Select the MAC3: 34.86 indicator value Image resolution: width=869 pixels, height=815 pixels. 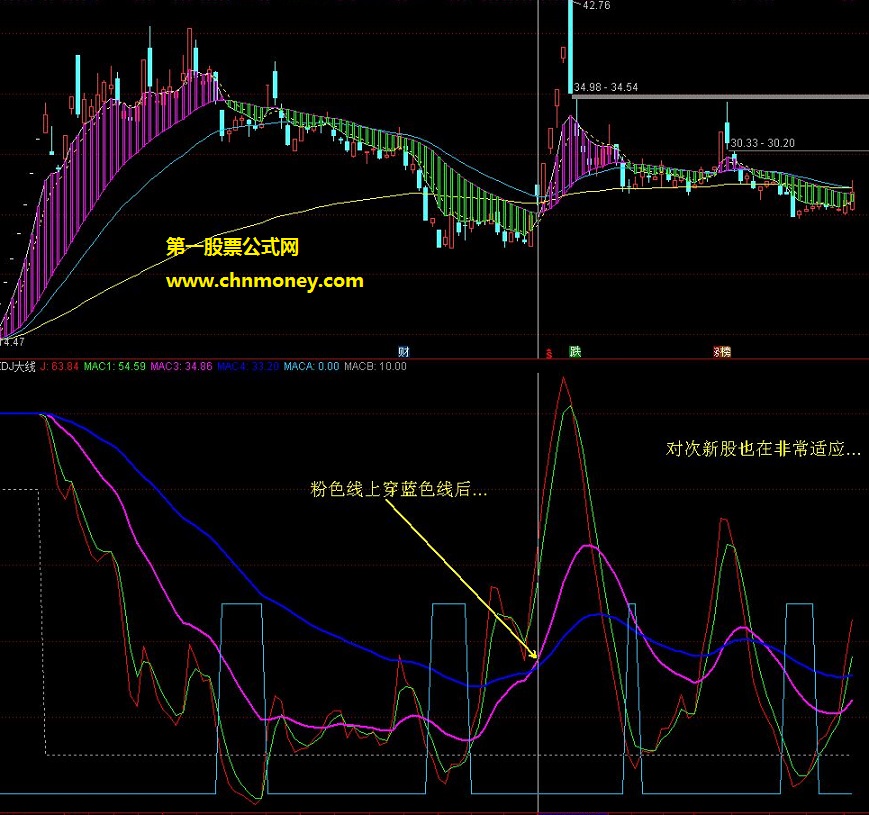tap(181, 366)
